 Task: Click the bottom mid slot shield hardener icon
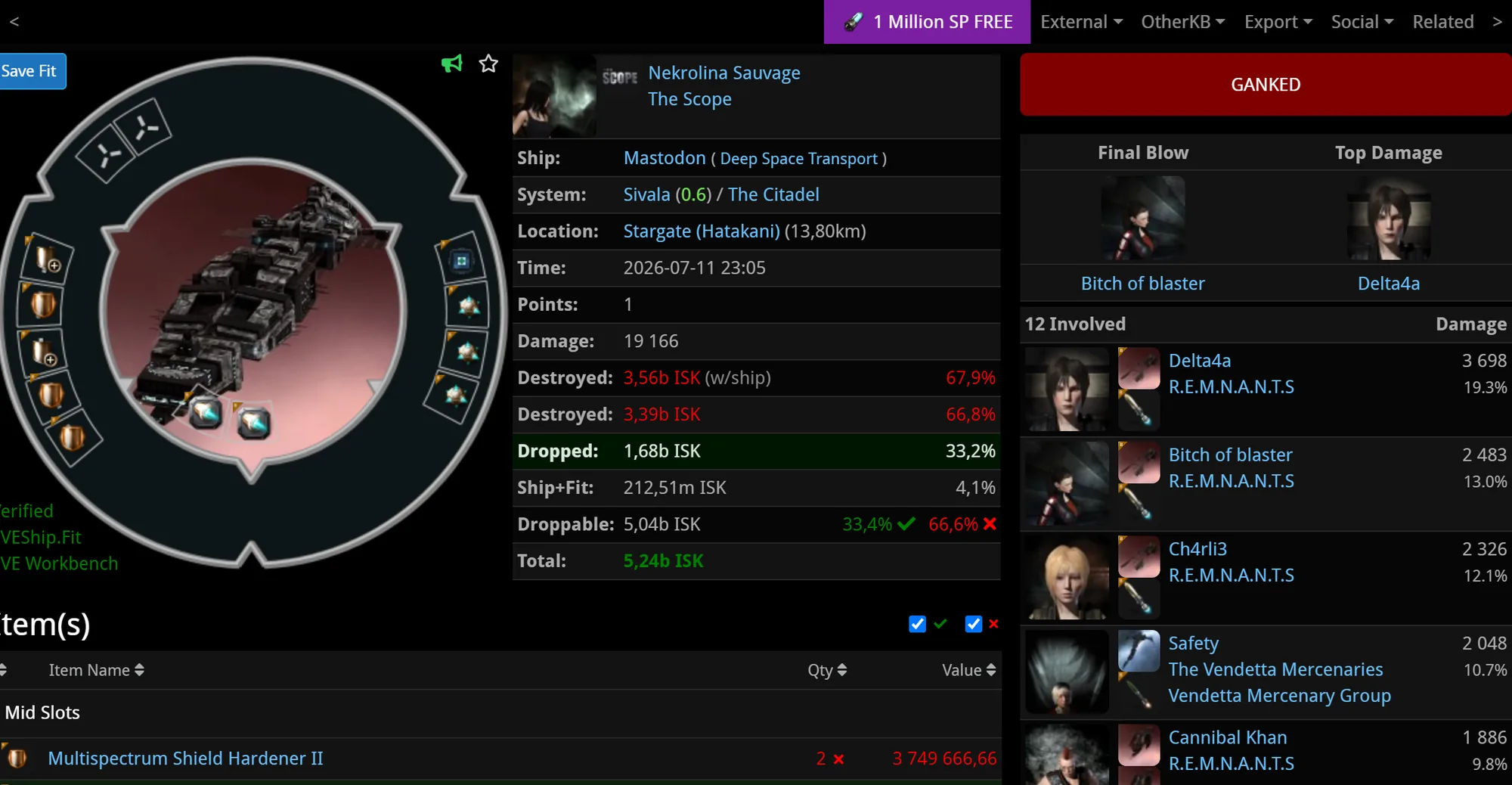coord(72,437)
